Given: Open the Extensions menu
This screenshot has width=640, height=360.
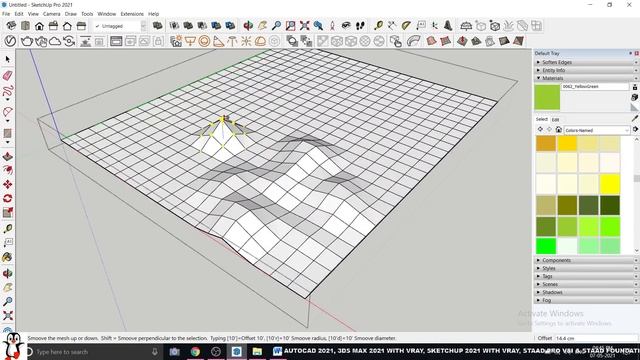Looking at the screenshot, I should (132, 14).
